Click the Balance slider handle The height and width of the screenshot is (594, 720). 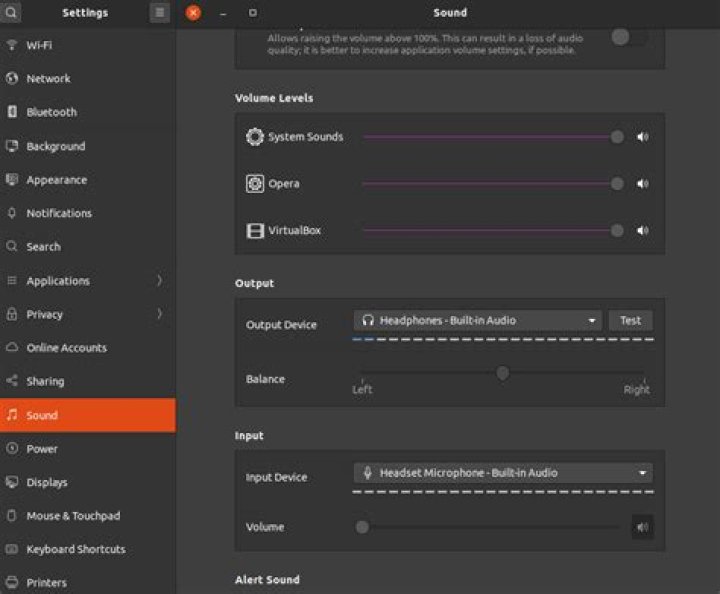pos(503,373)
